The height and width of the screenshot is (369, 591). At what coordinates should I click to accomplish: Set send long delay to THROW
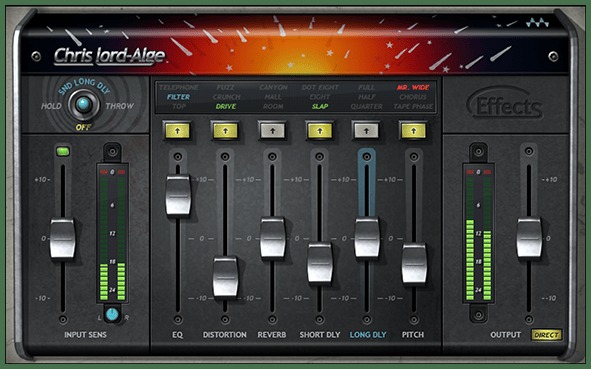click(119, 106)
